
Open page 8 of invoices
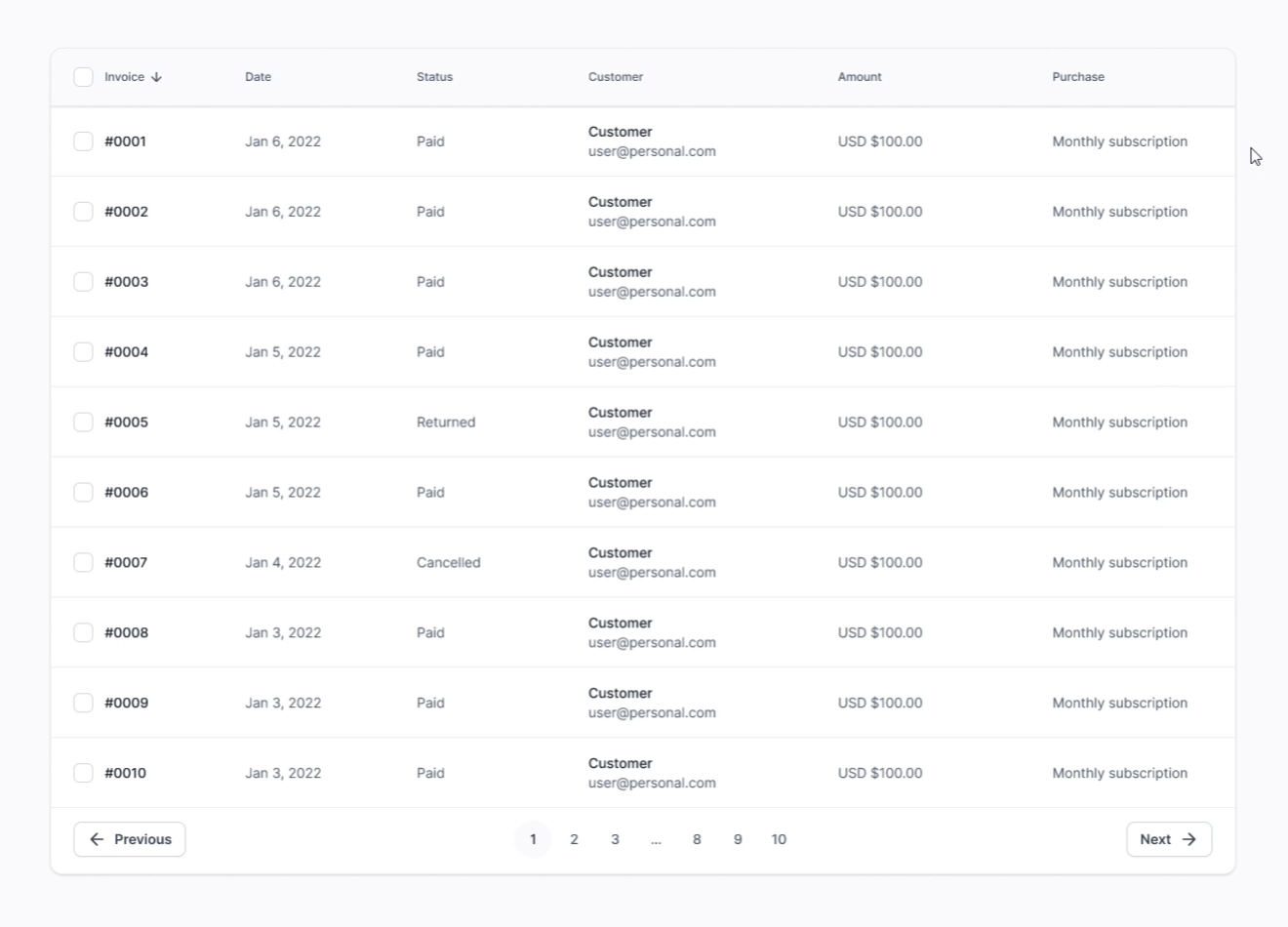click(697, 839)
